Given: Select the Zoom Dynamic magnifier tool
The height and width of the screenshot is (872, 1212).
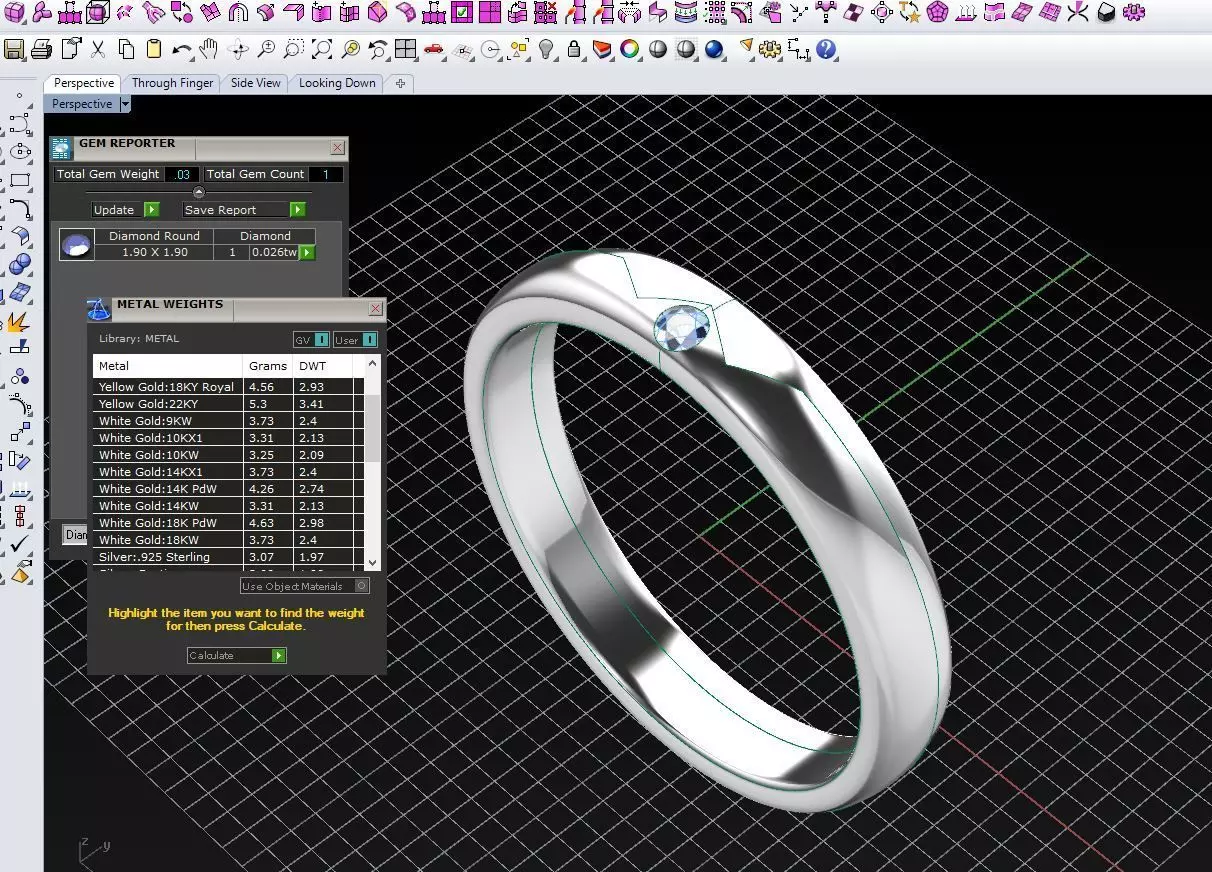Looking at the screenshot, I should [x=266, y=49].
